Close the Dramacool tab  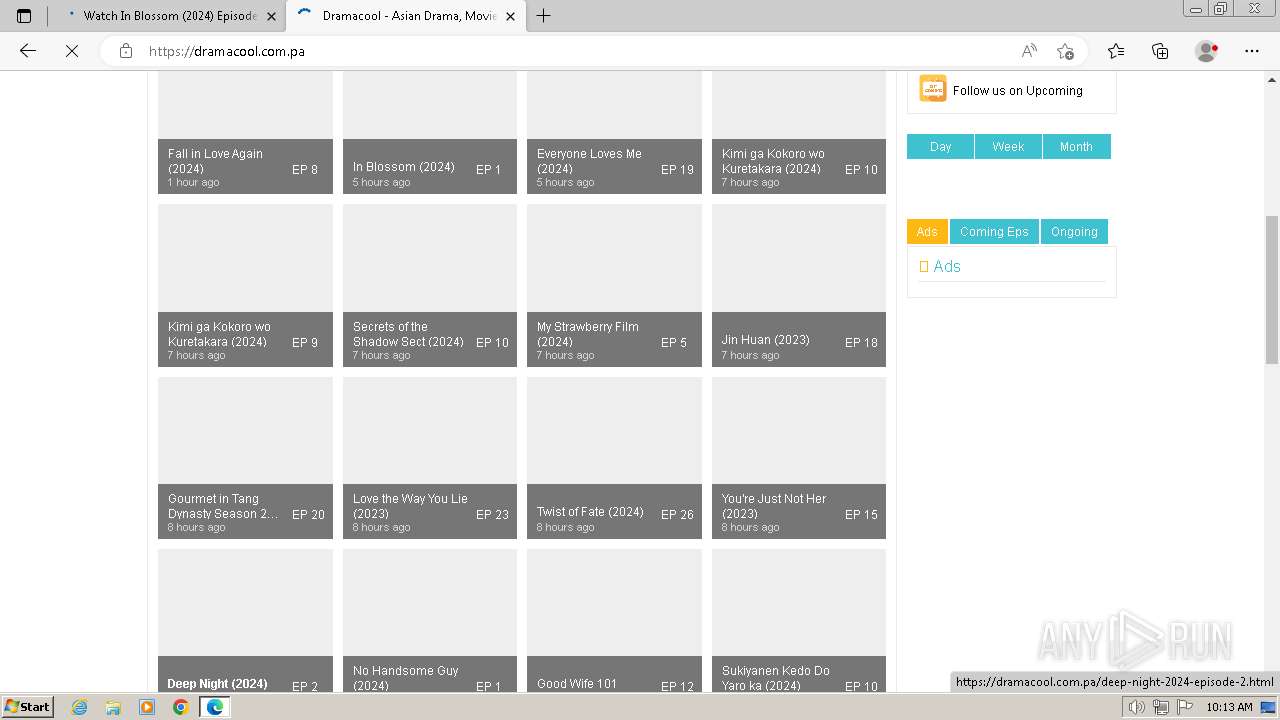pos(511,16)
